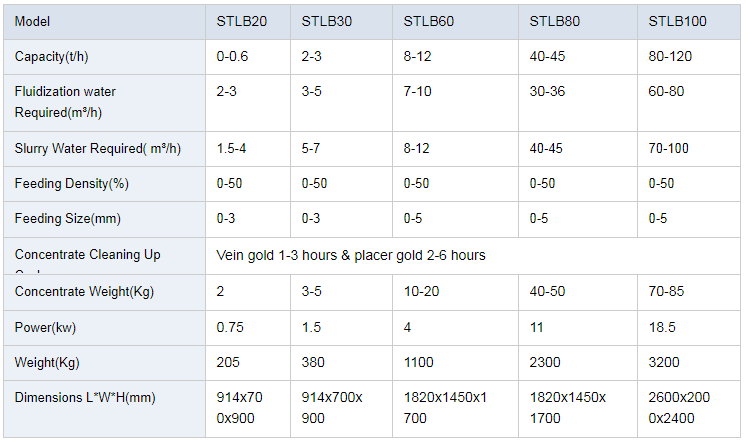Click the vein gold and placer gold hours text
747x443 pixels.
point(351,255)
